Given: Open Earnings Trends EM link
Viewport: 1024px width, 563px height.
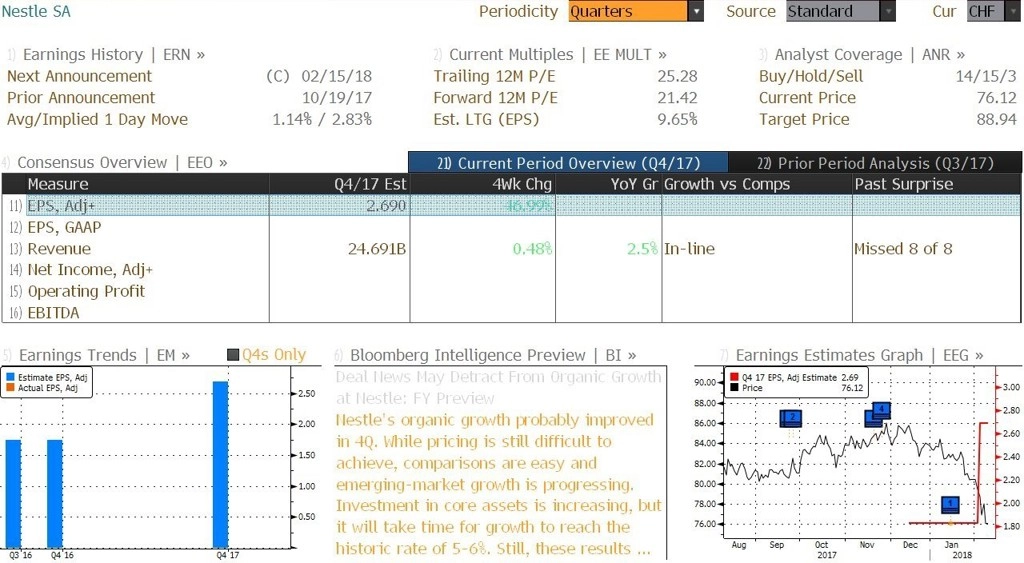Looking at the screenshot, I should pyautogui.click(x=104, y=355).
